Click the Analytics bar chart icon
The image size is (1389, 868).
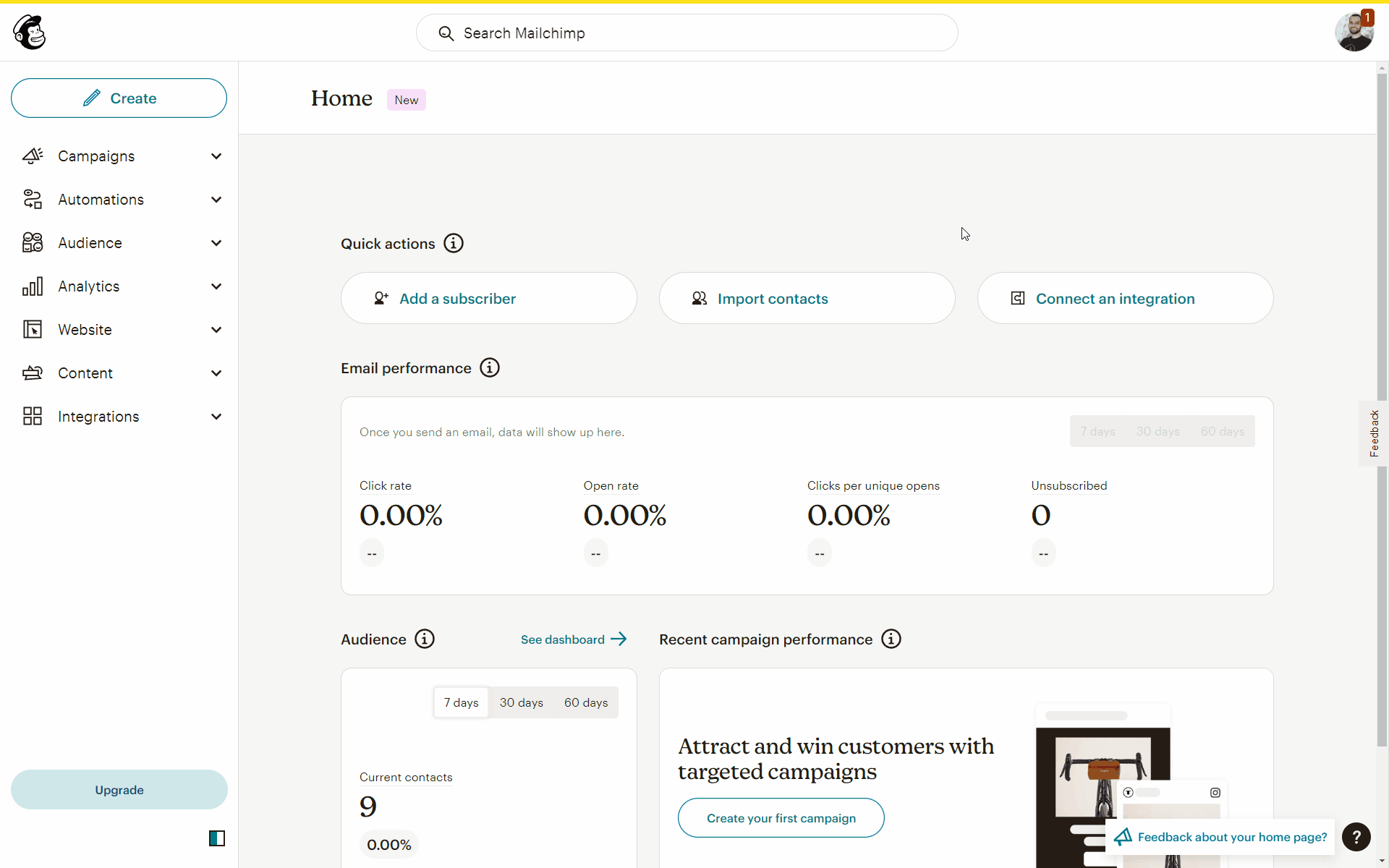pos(33,286)
